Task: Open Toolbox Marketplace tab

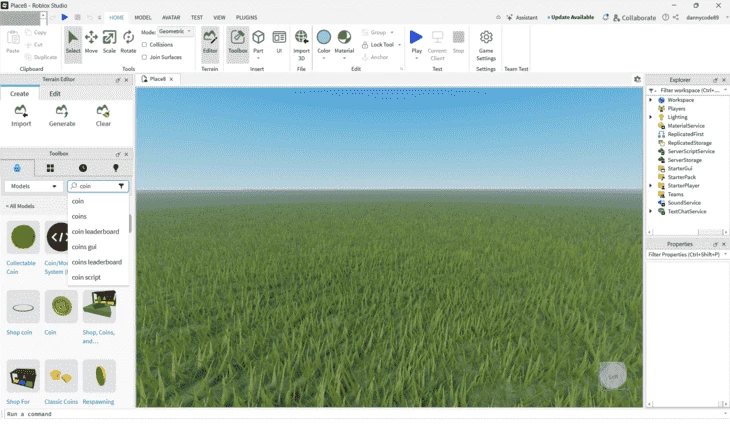Action: pyautogui.click(x=17, y=168)
